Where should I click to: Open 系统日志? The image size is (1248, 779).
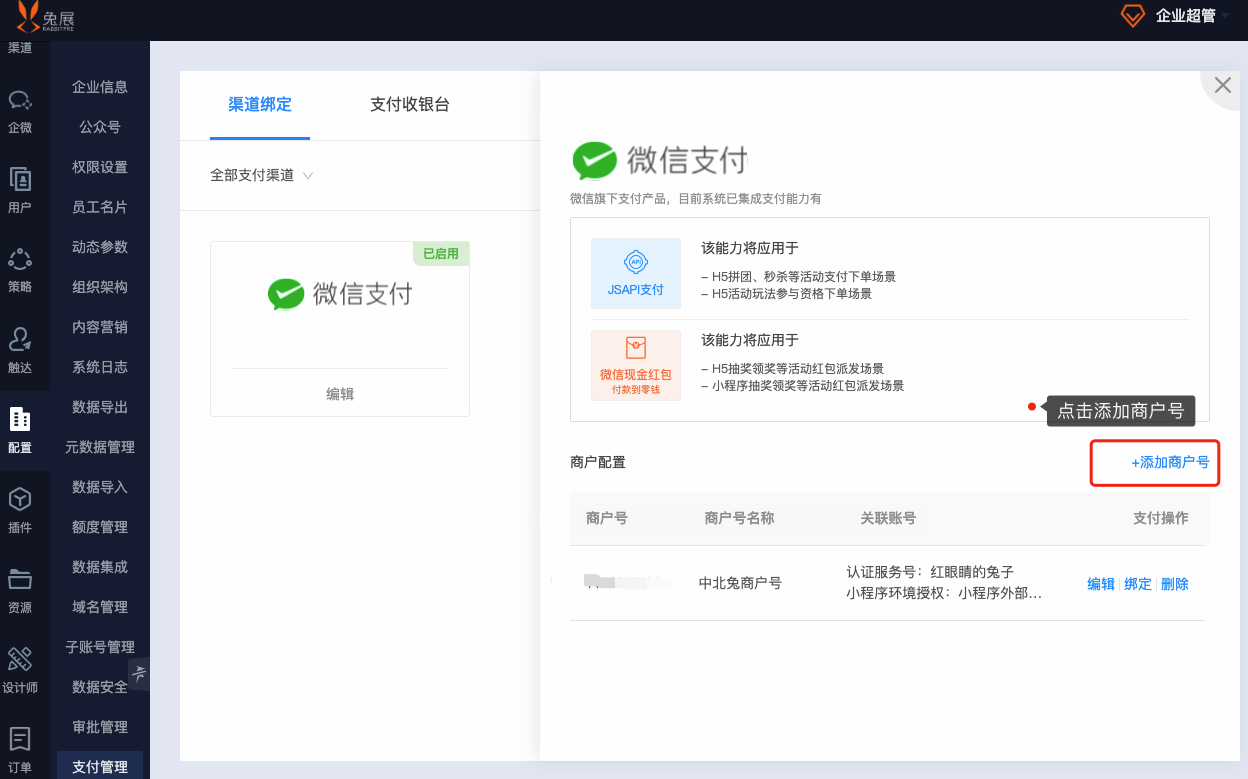(100, 367)
